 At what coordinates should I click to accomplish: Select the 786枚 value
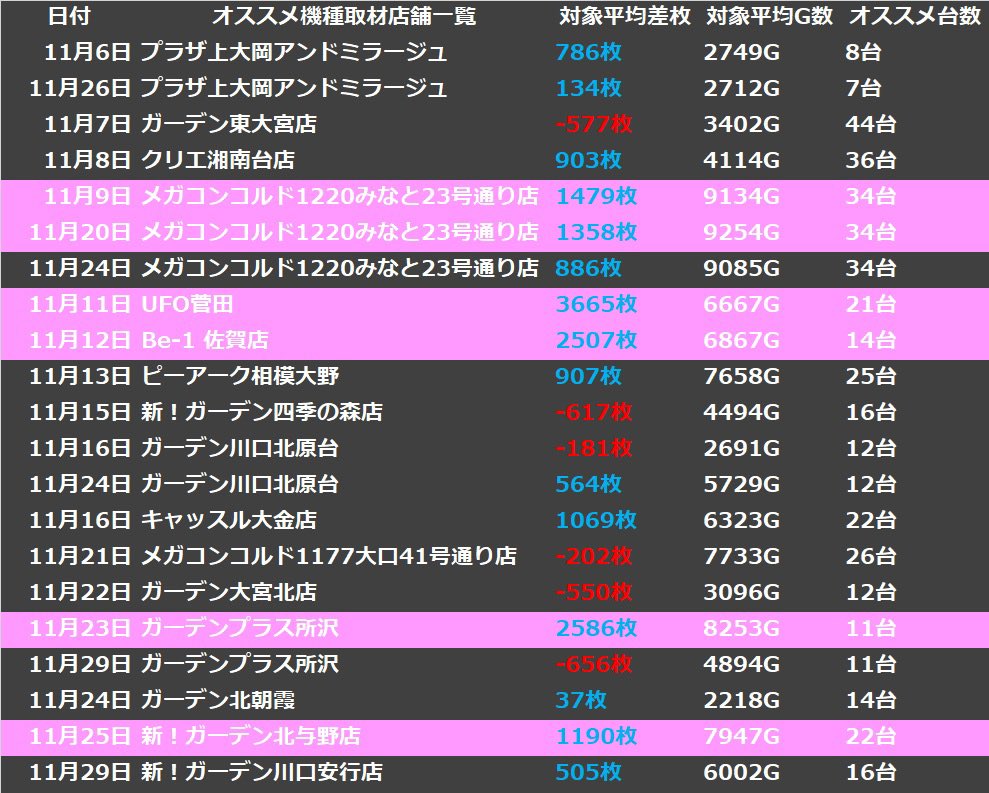click(x=588, y=52)
